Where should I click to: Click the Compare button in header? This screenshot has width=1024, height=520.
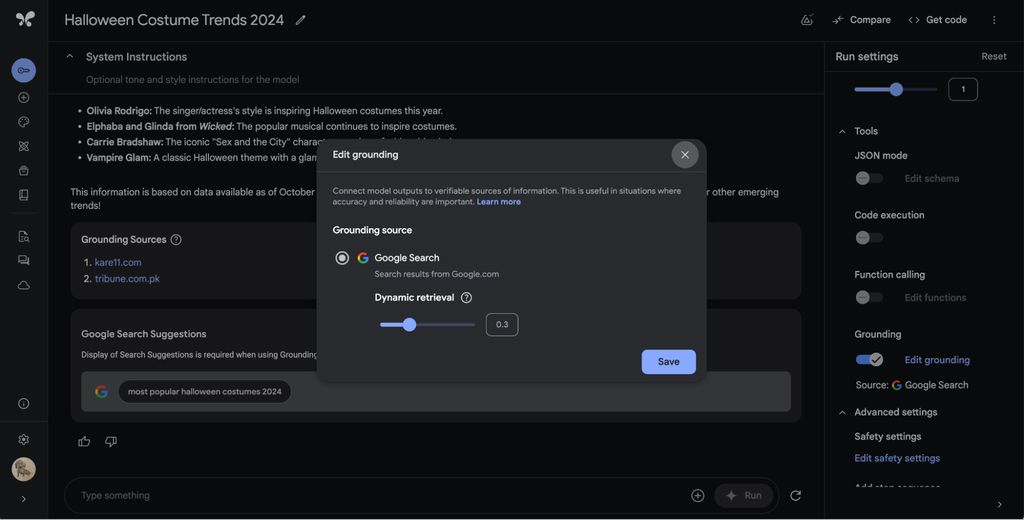[861, 20]
